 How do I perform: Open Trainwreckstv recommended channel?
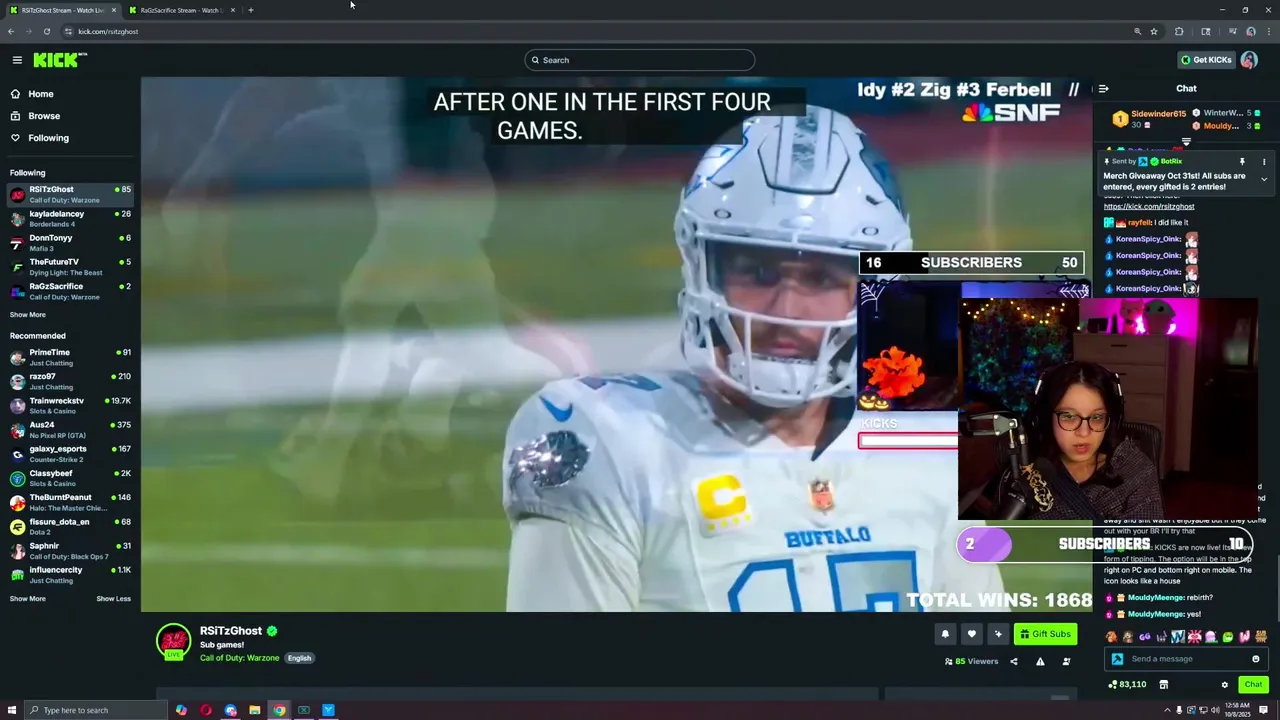pyautogui.click(x=70, y=405)
